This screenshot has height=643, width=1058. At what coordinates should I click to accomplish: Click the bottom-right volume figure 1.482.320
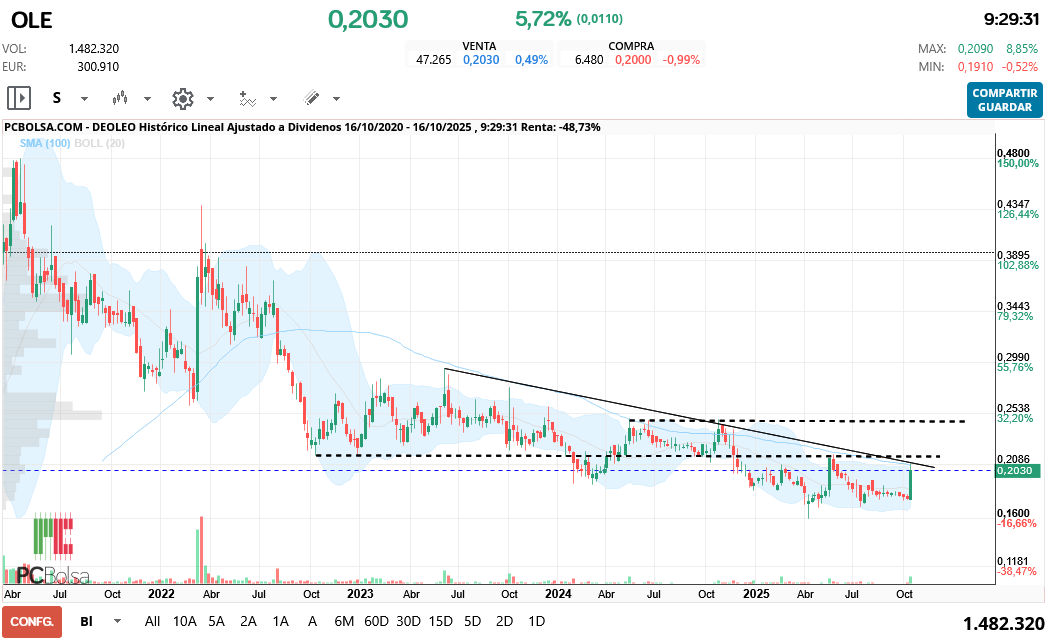(1003, 624)
